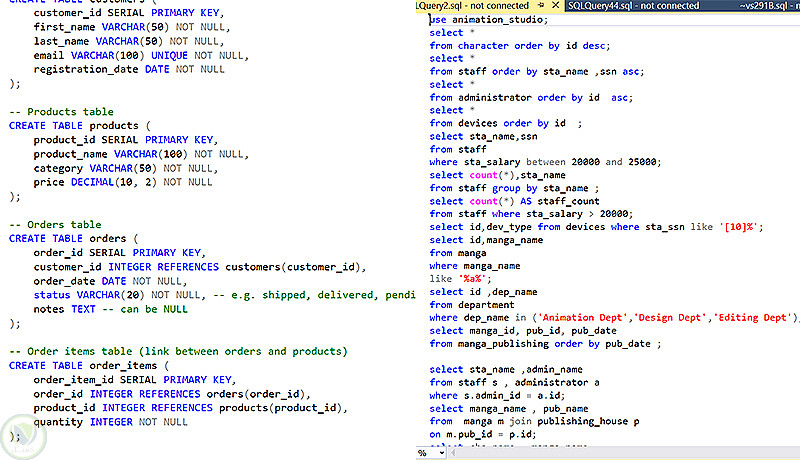Screen dimensions: 800x460
Task: Switch to the LQuery2.sql - not connected tab
Action: pos(473,6)
